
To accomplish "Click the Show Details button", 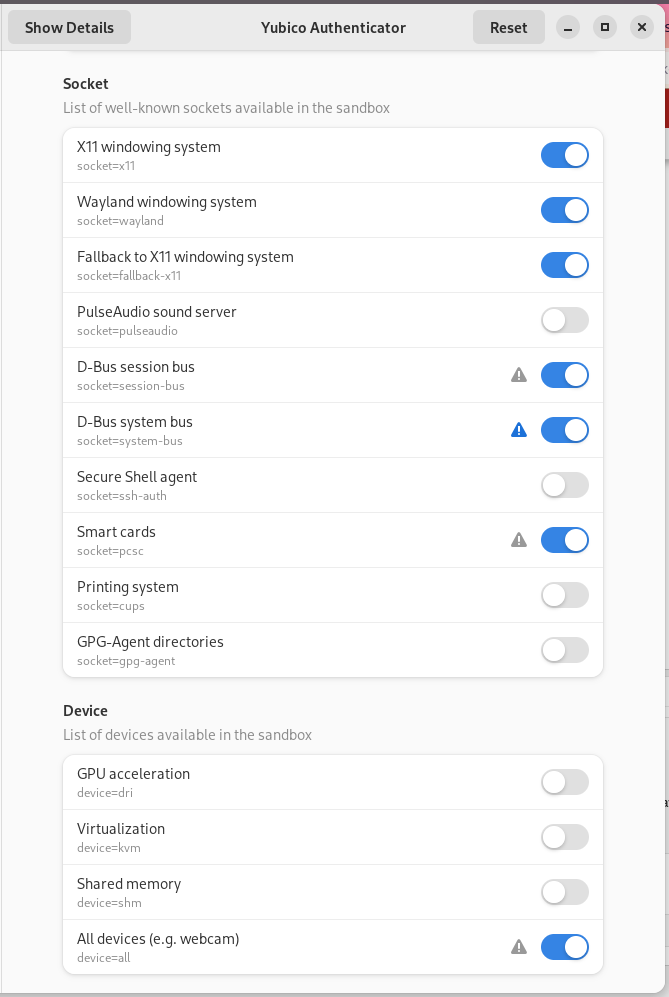I will click(69, 28).
